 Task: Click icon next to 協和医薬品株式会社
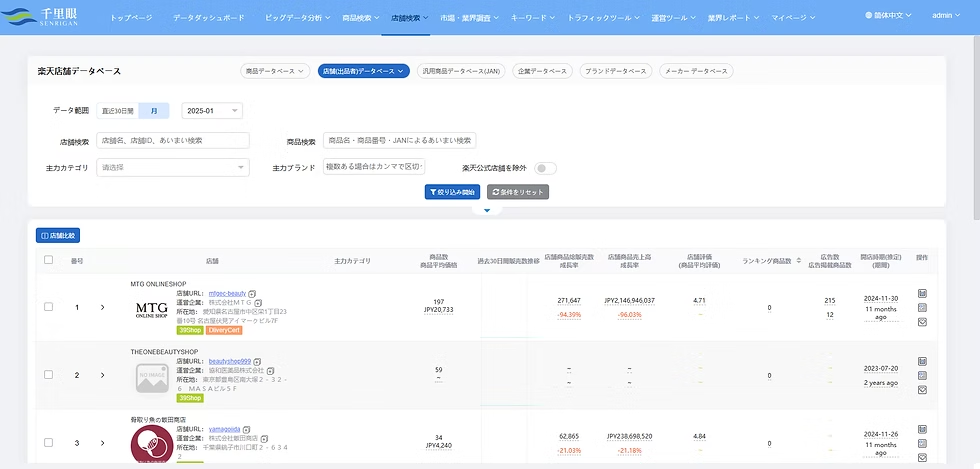(x=269, y=371)
